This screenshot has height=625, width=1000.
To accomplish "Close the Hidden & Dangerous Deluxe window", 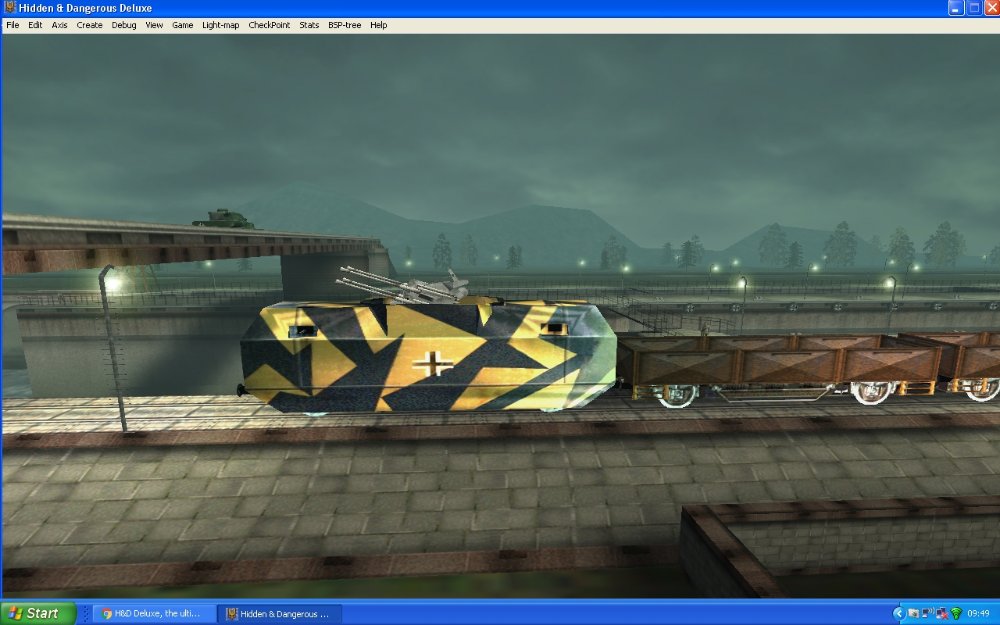I will point(992,8).
